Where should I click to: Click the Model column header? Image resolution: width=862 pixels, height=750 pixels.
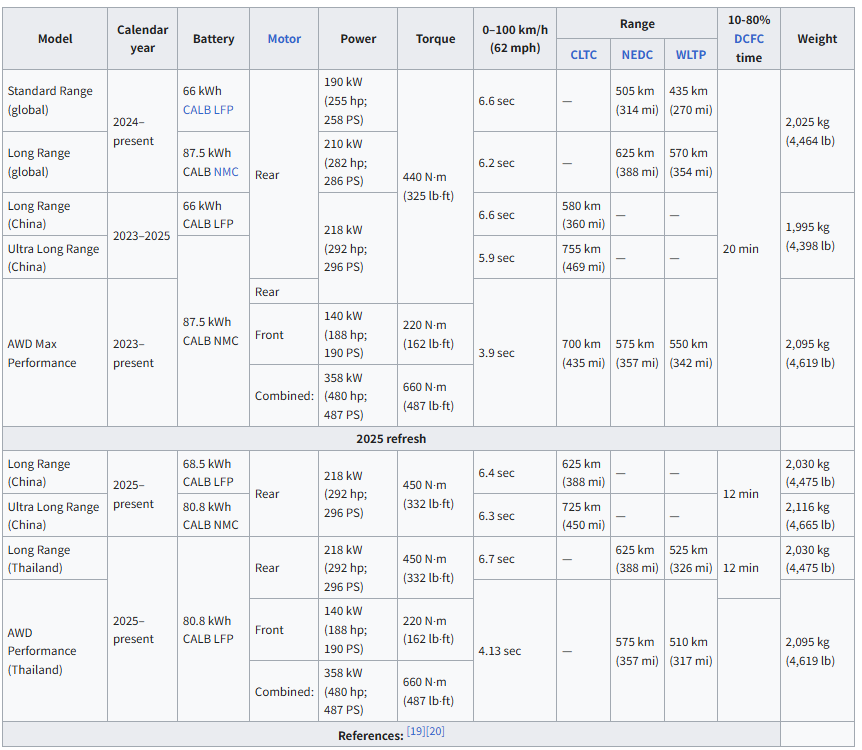55,39
